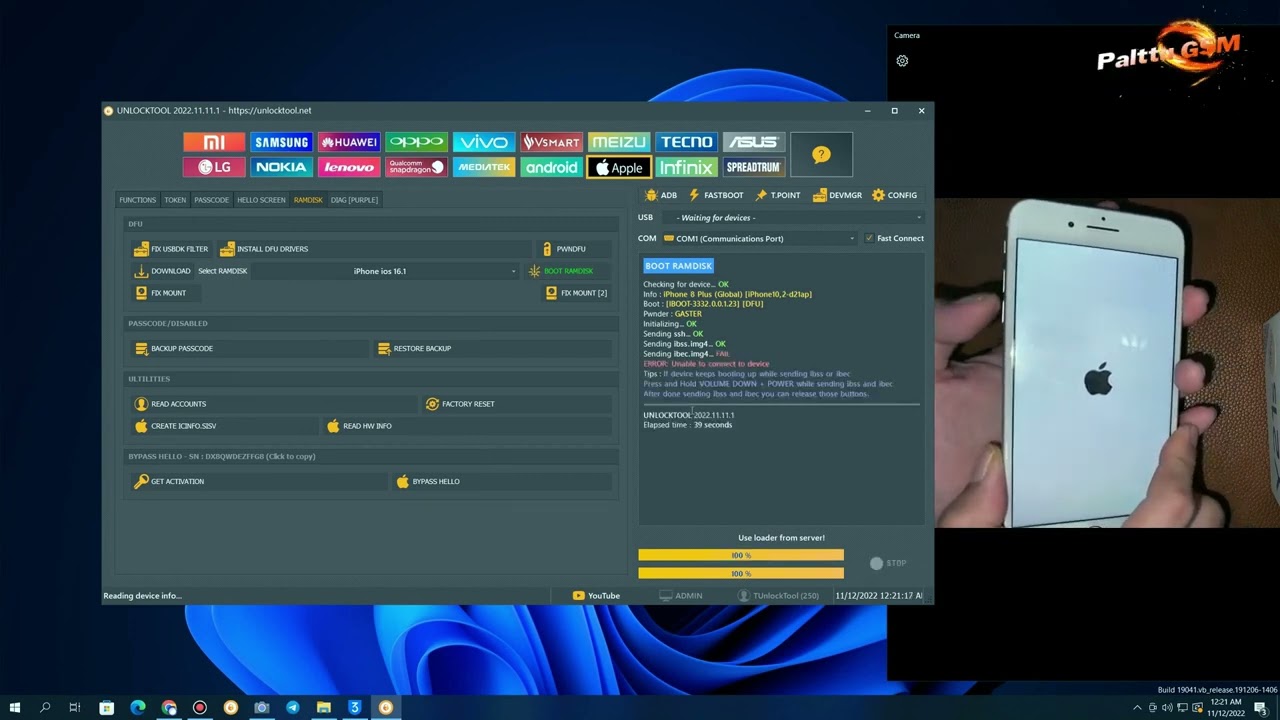Select the Meizu brand tile
Viewport: 1280px width, 720px height.
coord(619,142)
